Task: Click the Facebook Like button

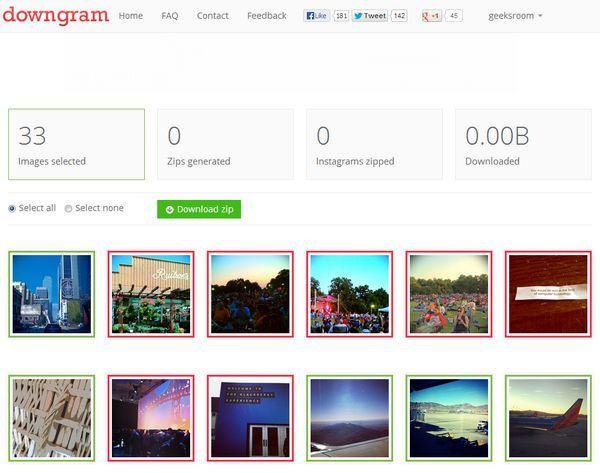Action: coord(316,16)
